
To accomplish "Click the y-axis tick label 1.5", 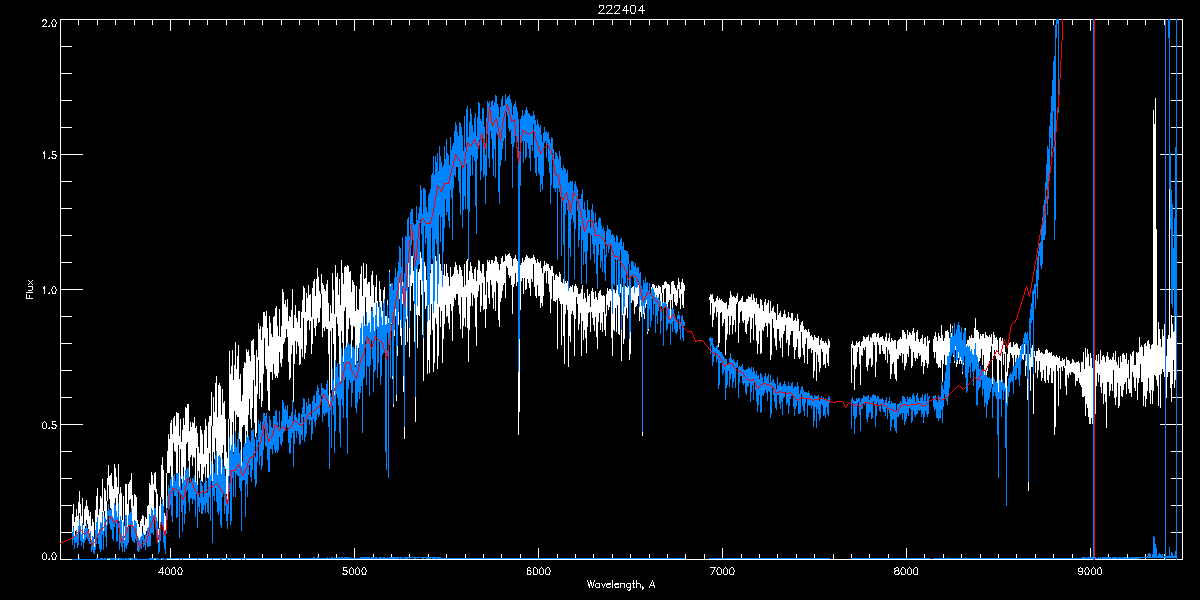I will (x=48, y=155).
